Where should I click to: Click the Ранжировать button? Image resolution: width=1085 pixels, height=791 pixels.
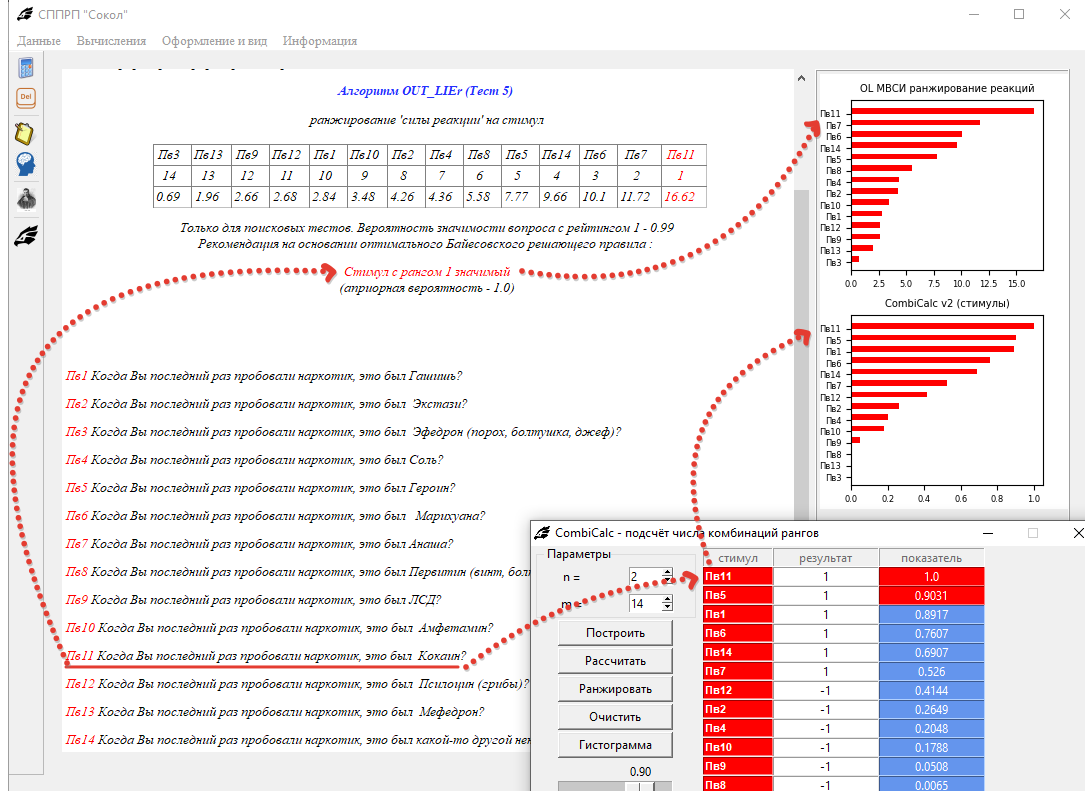click(615, 689)
